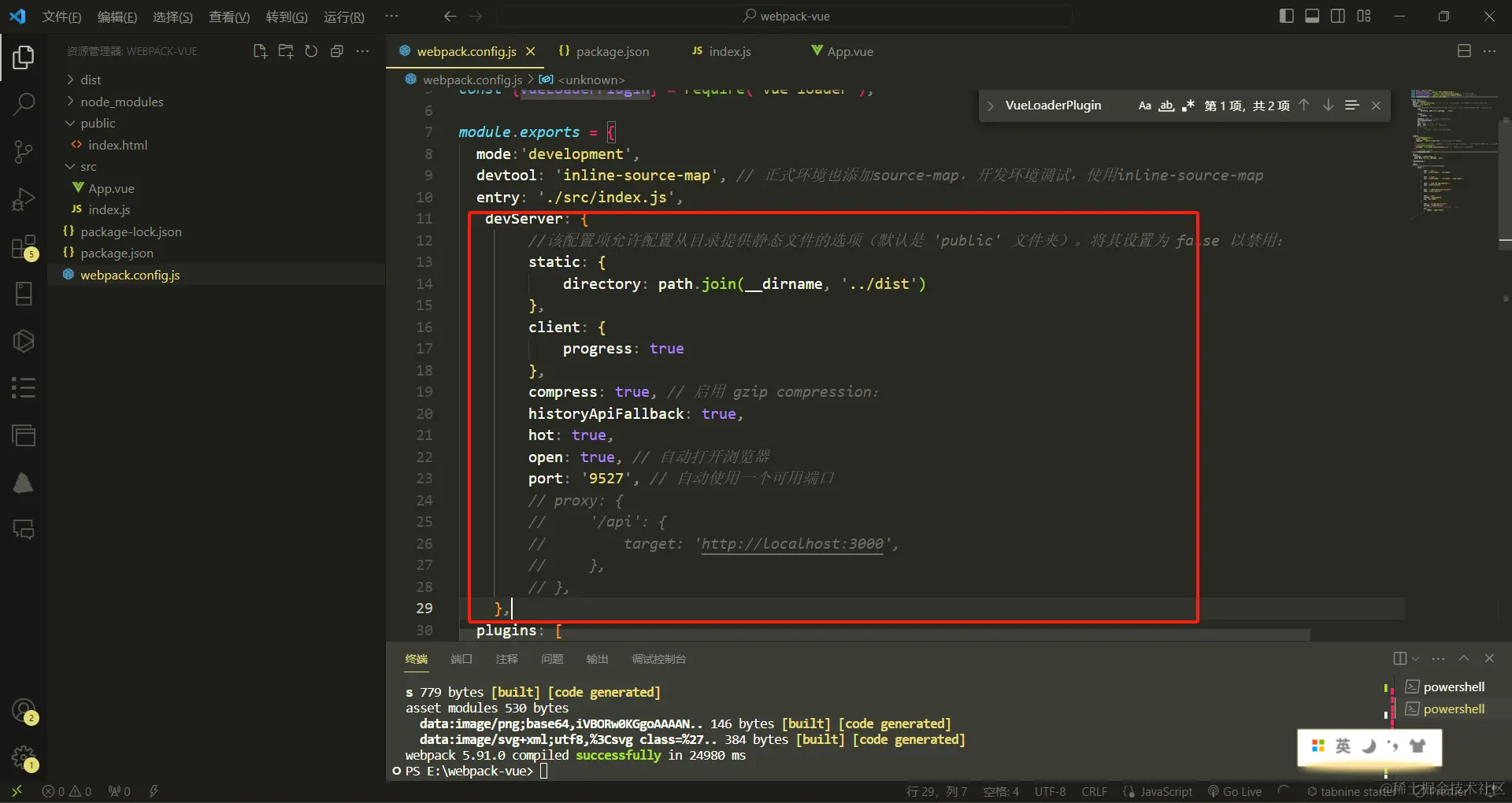Open package-lock.json in explorer
The height and width of the screenshot is (803, 1512).
tap(216, 231)
